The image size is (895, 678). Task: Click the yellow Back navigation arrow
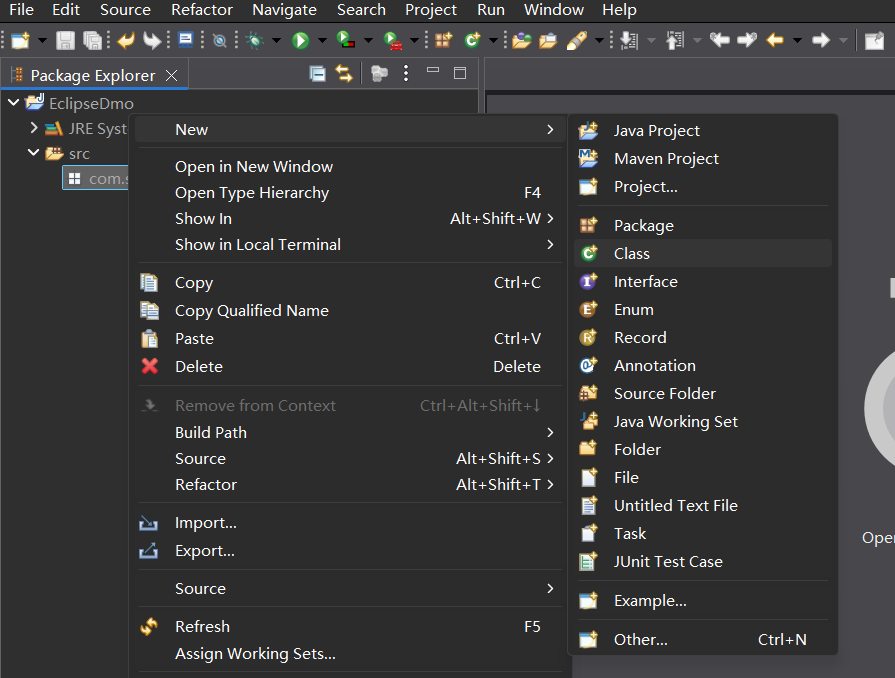tap(775, 41)
